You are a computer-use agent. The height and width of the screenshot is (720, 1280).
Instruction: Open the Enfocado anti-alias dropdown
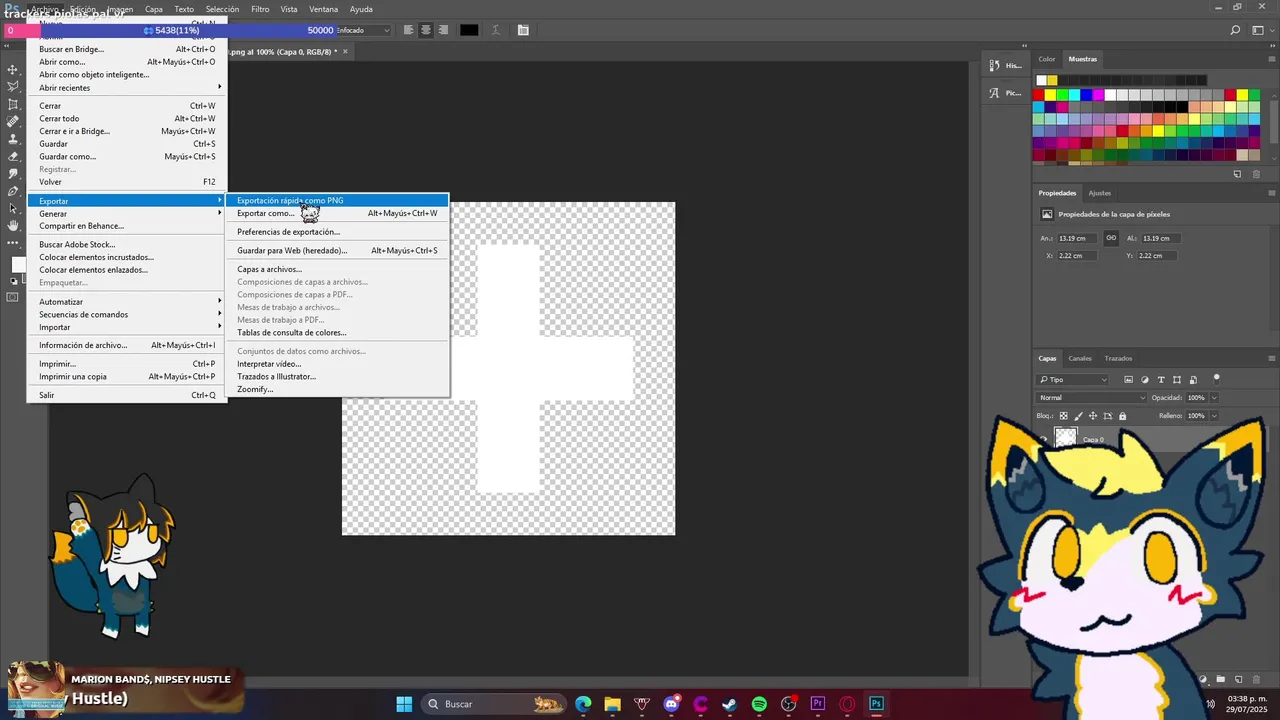pos(363,30)
